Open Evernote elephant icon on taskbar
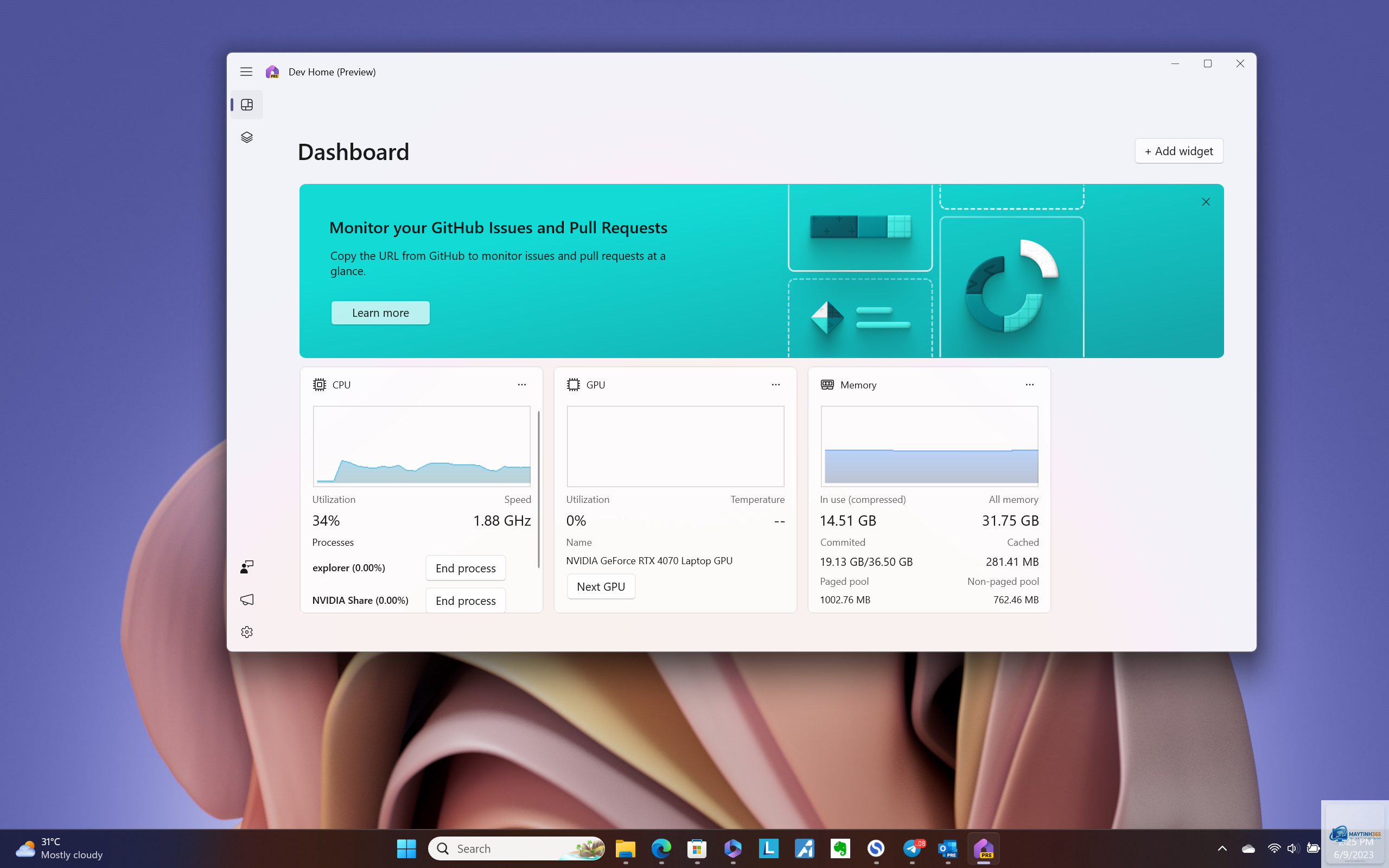Image resolution: width=1389 pixels, height=868 pixels. (x=840, y=848)
